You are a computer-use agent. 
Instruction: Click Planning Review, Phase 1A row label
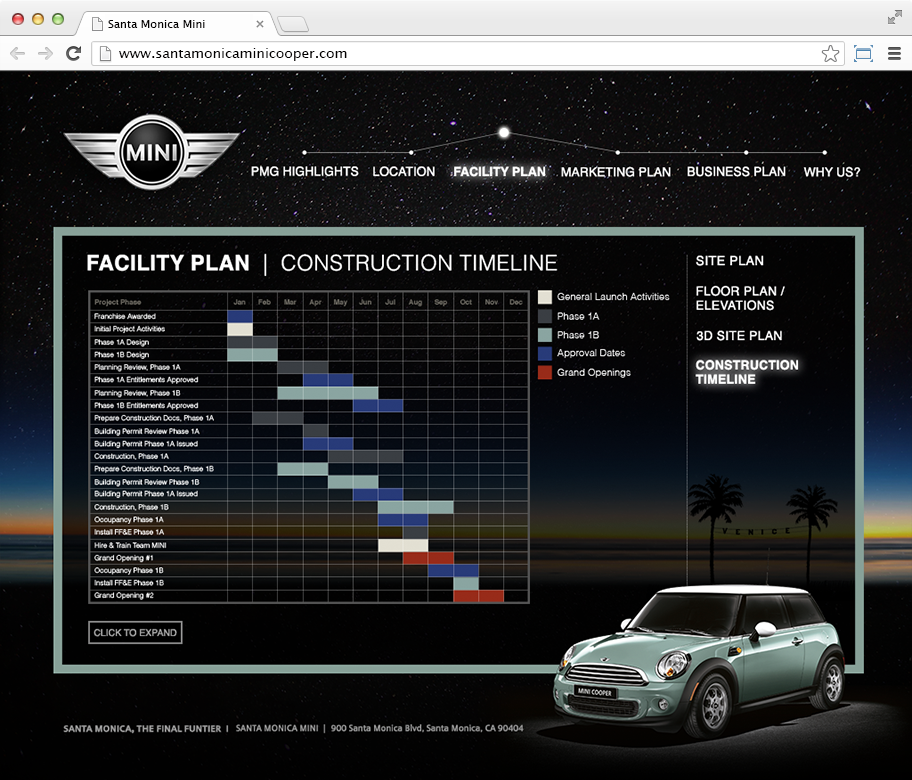[137, 367]
